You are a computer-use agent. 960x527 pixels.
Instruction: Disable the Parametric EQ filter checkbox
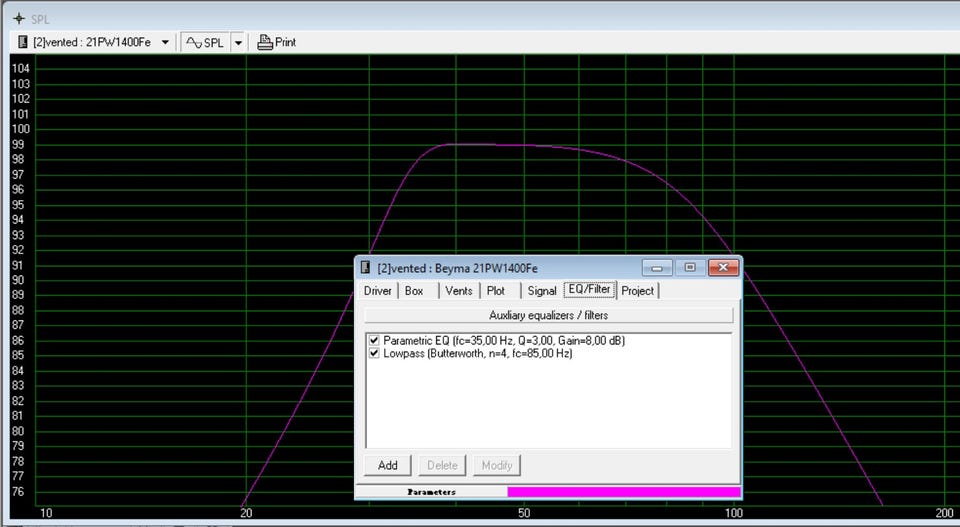[x=374, y=341]
